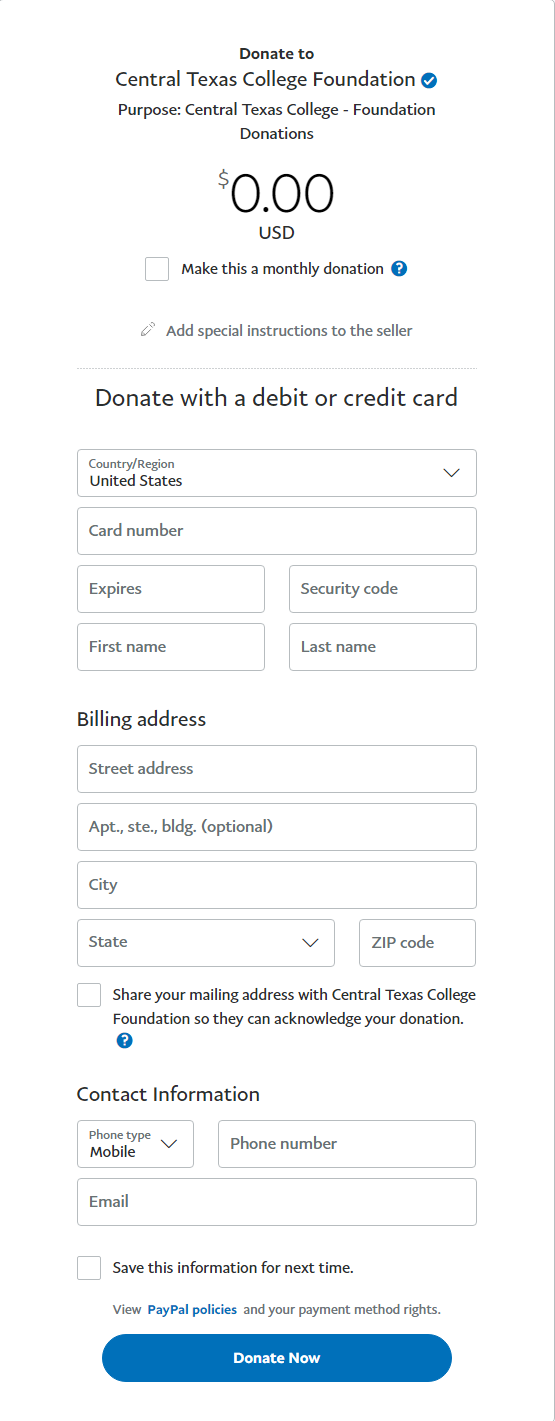Focus the Email input field
The height and width of the screenshot is (1421, 555).
277,1202
